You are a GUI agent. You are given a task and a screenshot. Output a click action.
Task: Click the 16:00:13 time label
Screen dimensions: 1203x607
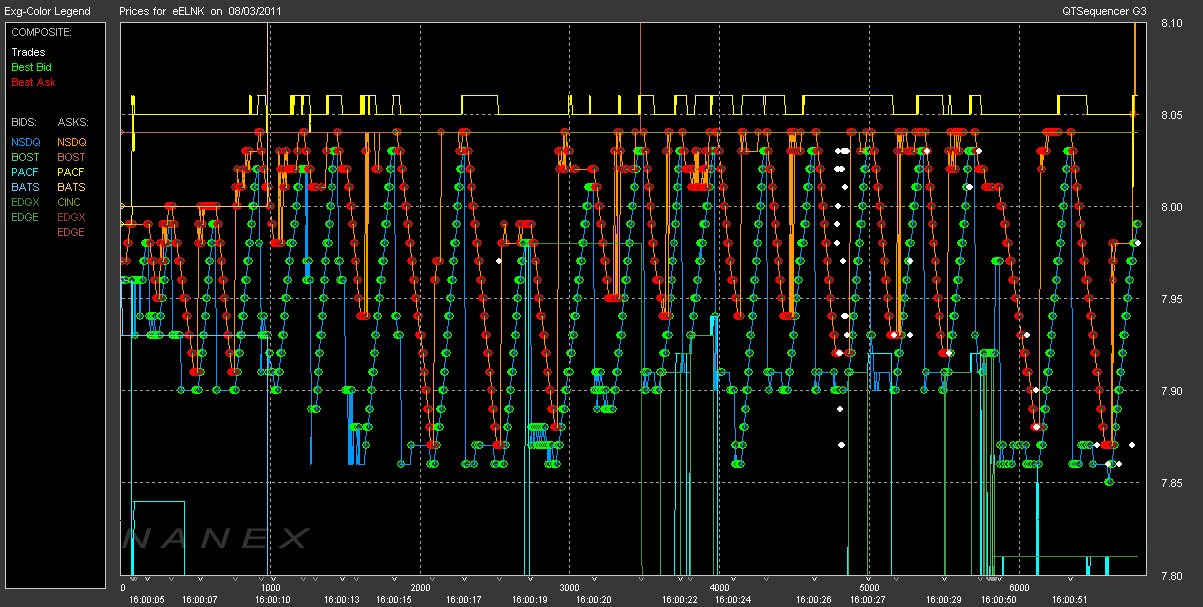(342, 600)
